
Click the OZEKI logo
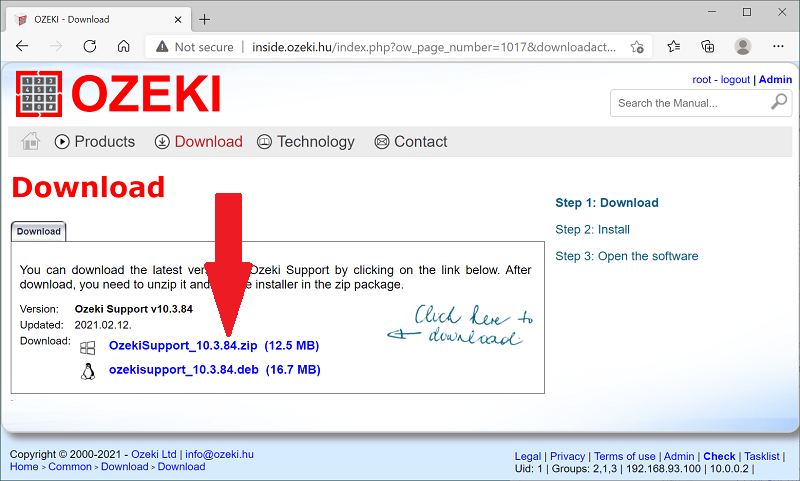click(x=118, y=94)
